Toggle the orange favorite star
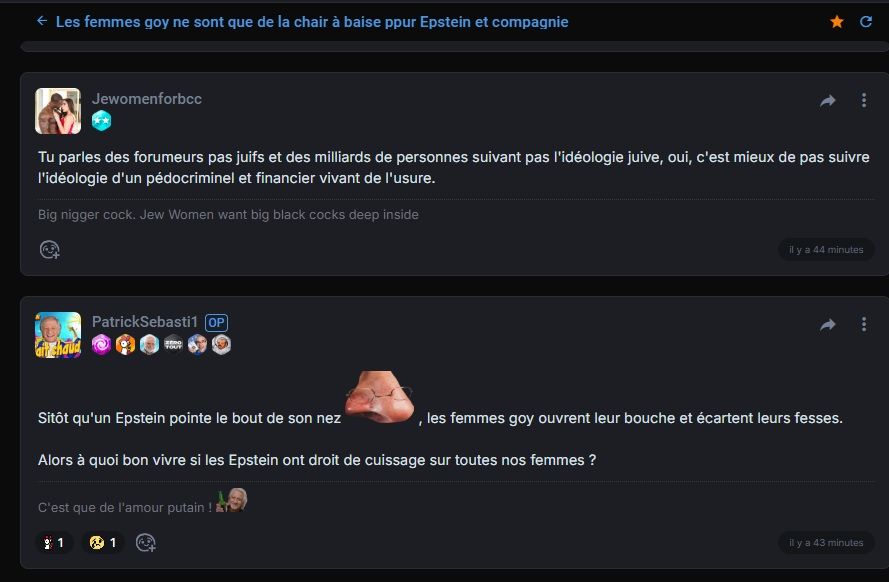The height and width of the screenshot is (582, 889). [837, 22]
